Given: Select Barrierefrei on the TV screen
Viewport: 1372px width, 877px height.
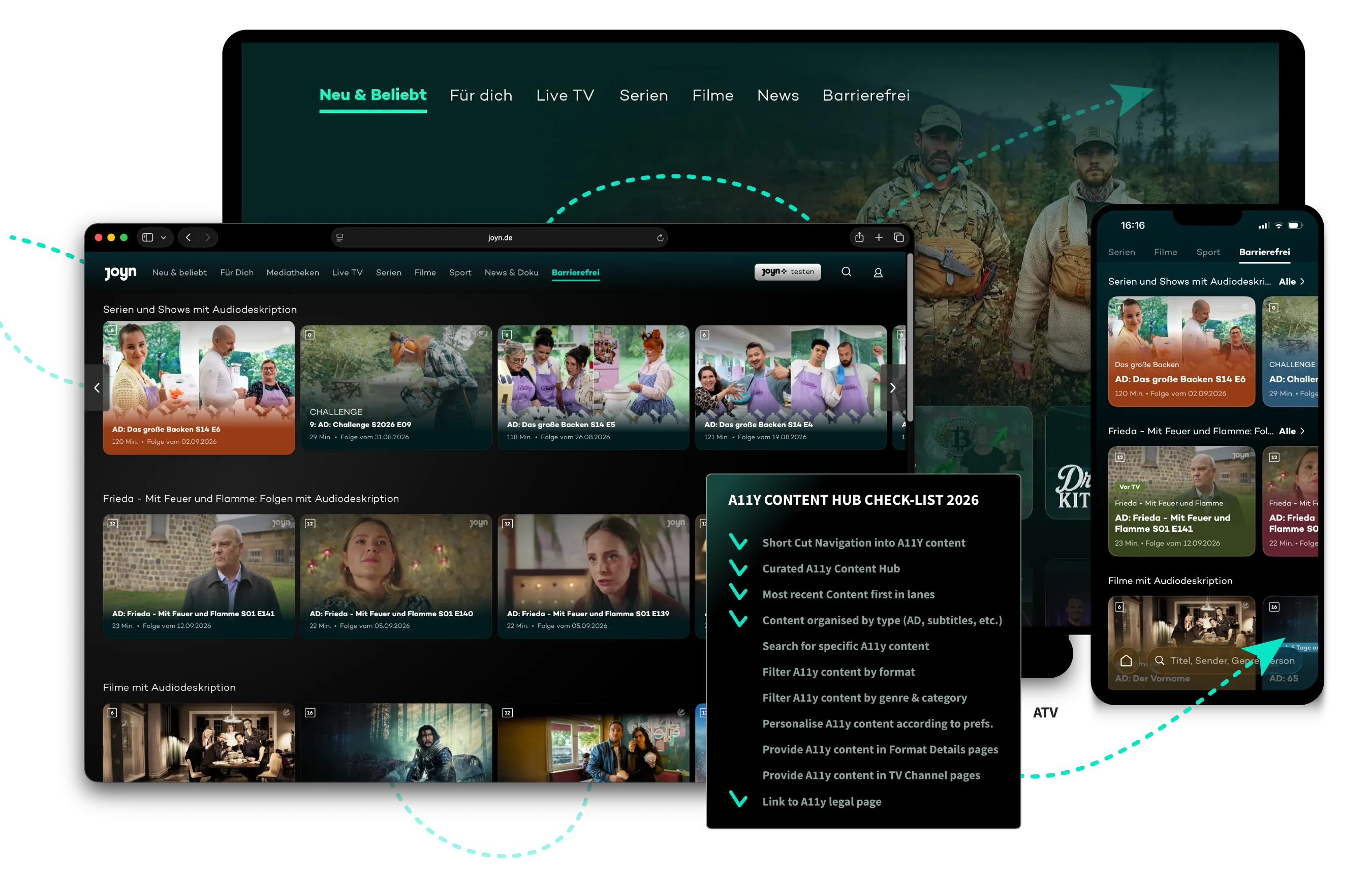Looking at the screenshot, I should (865, 95).
